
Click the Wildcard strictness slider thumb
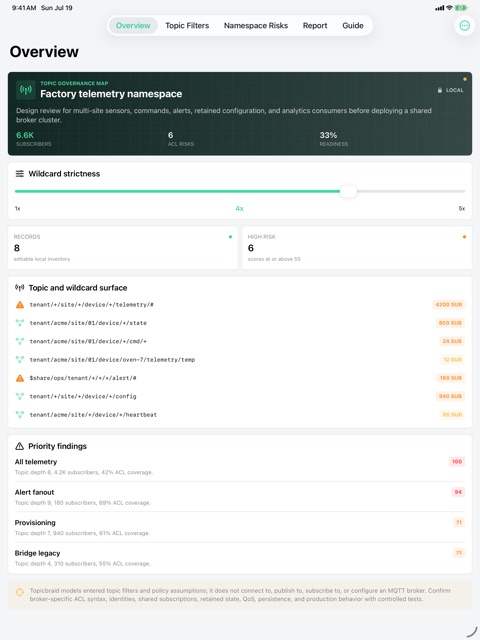[349, 191]
